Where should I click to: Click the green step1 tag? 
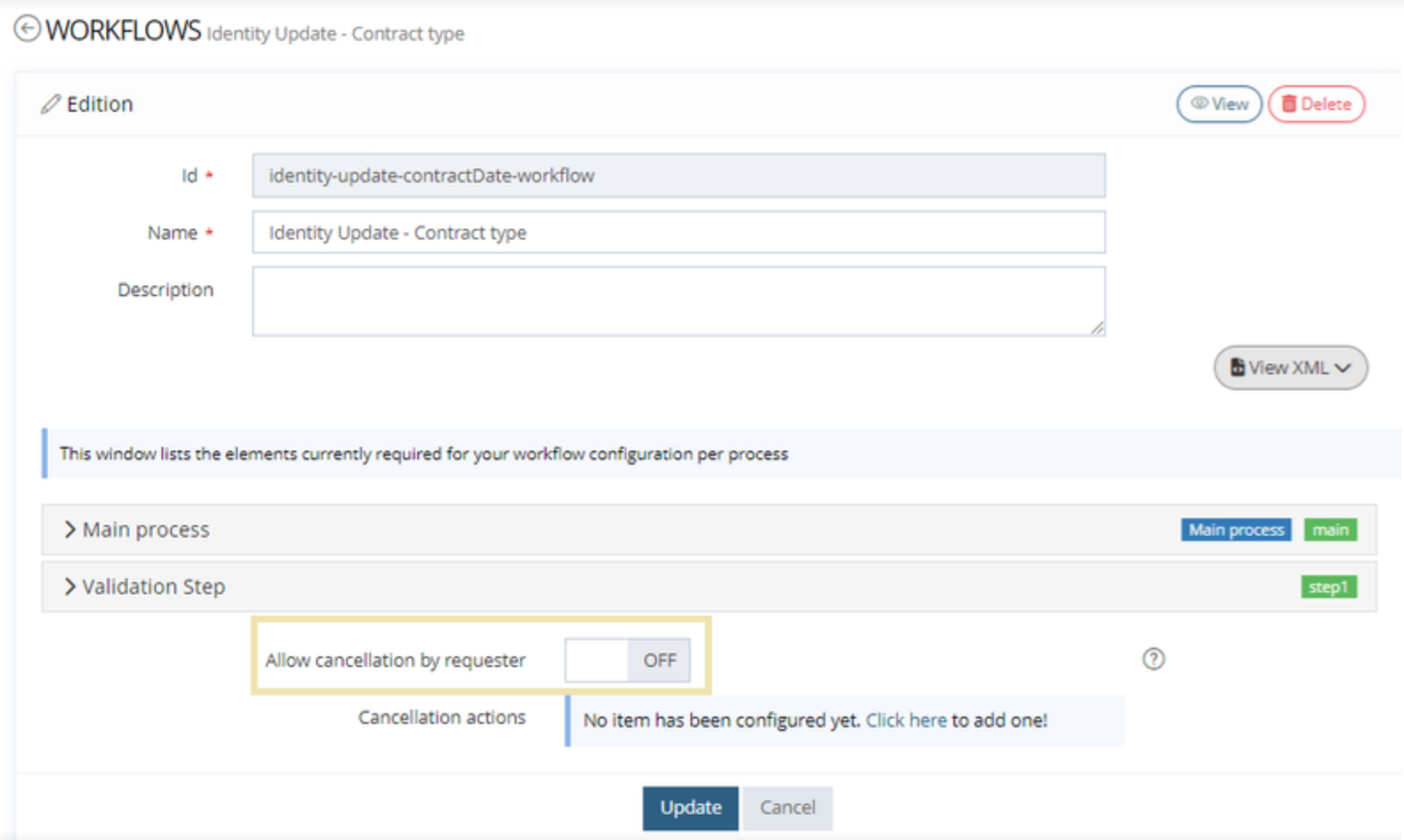(1328, 587)
